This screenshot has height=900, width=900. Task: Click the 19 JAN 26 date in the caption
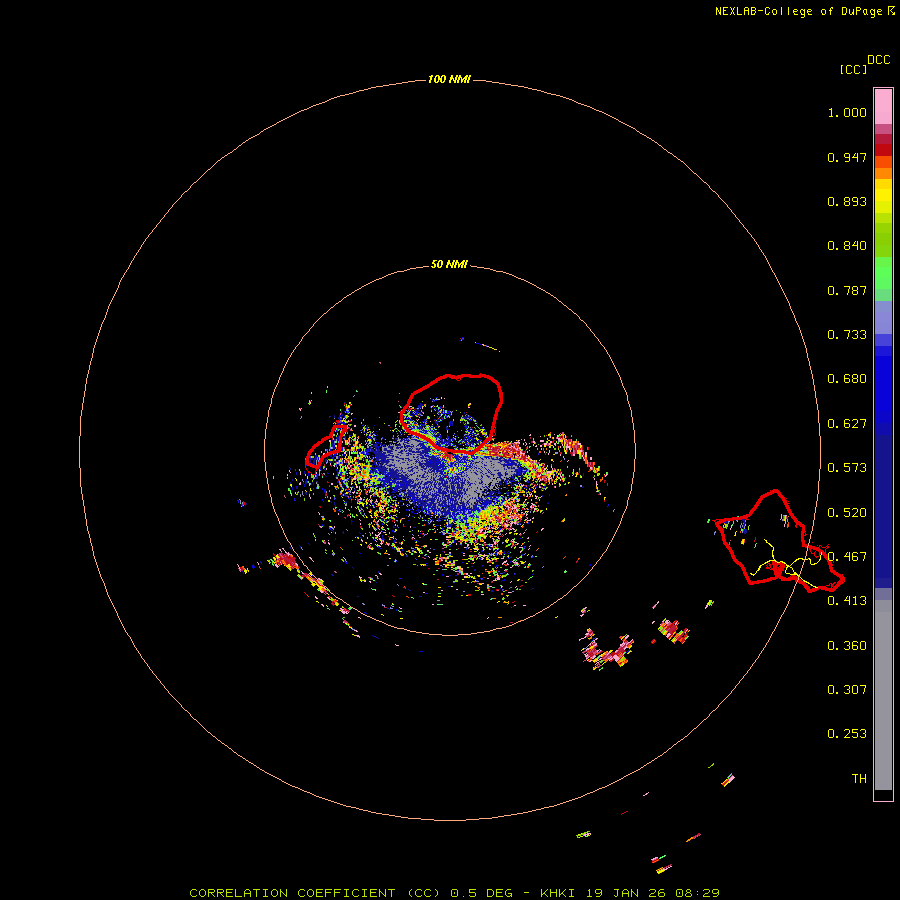626,893
